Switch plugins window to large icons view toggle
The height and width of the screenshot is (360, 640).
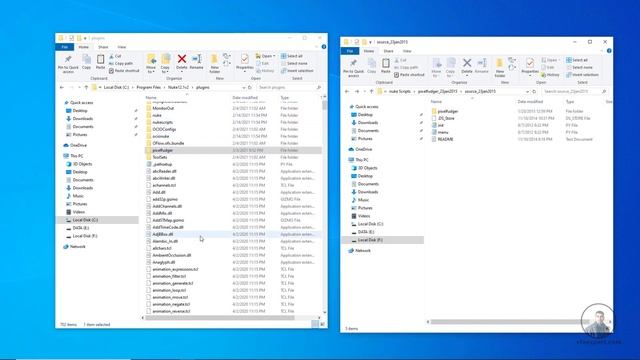tap(322, 324)
